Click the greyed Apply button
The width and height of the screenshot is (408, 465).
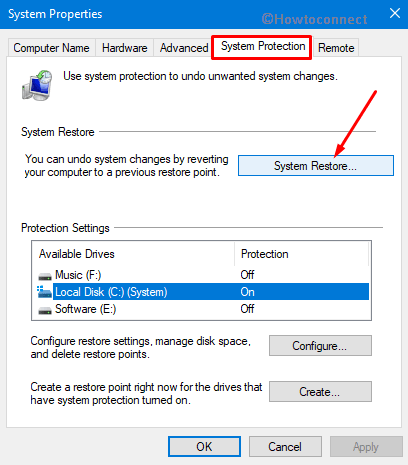coord(366,446)
